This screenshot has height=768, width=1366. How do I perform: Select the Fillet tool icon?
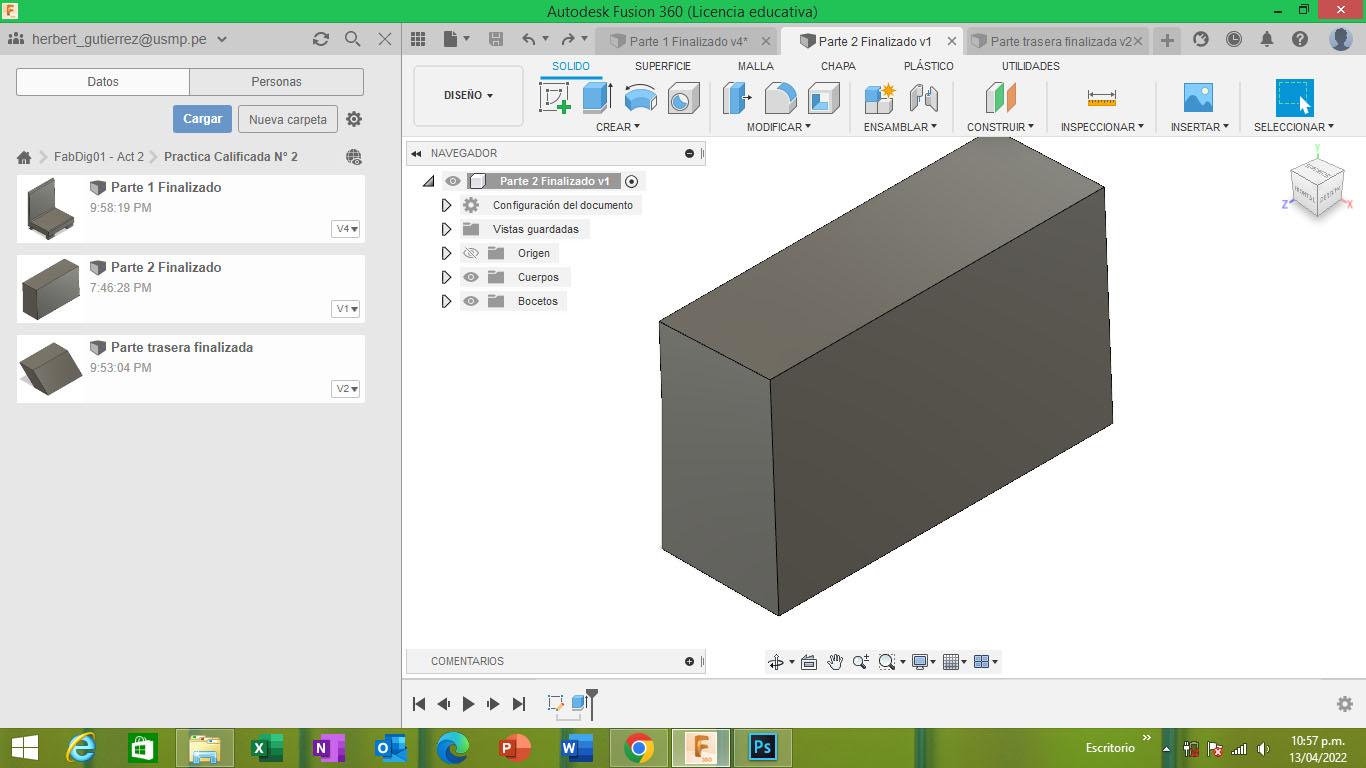pos(780,98)
